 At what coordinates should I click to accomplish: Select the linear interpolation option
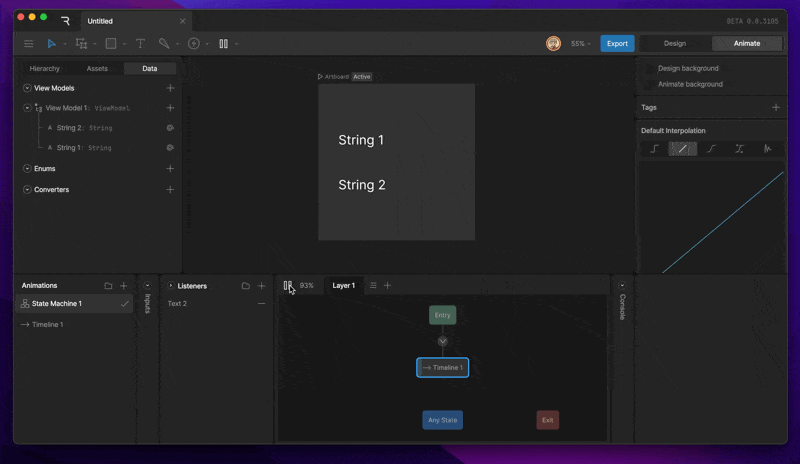pyautogui.click(x=683, y=149)
